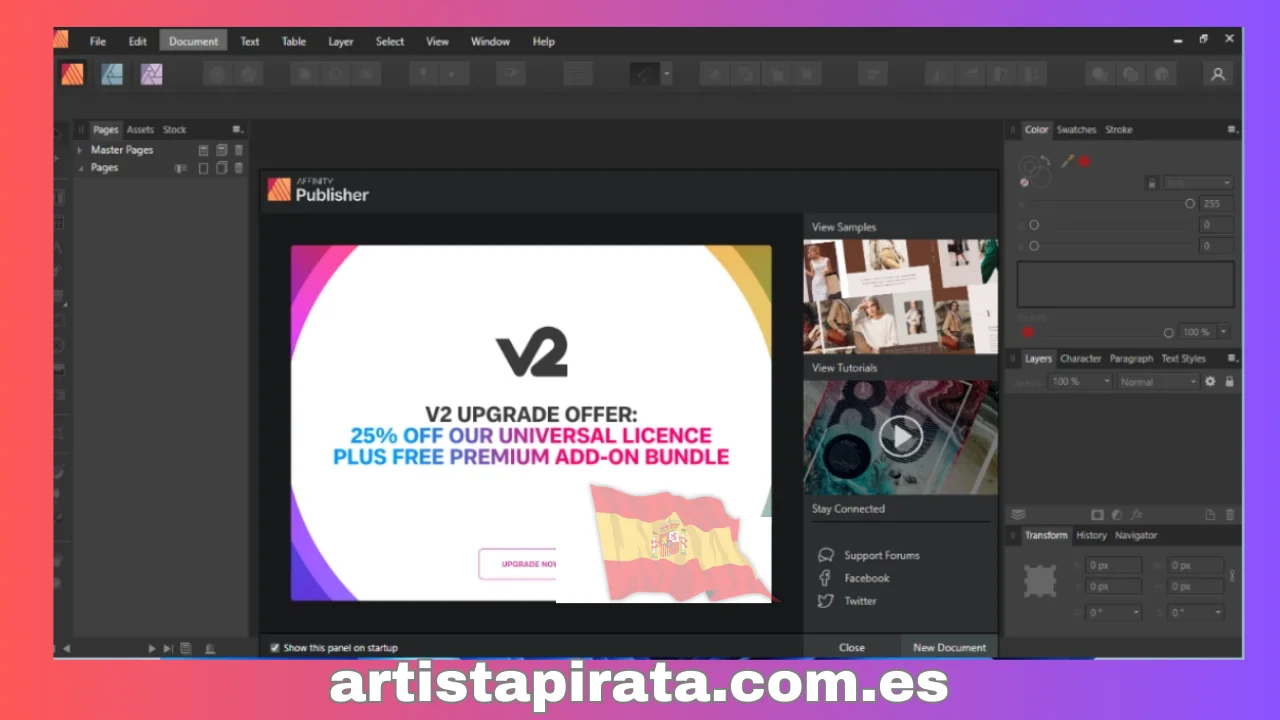Open the Document menu
Screen dimensions: 1280x720
193,41
